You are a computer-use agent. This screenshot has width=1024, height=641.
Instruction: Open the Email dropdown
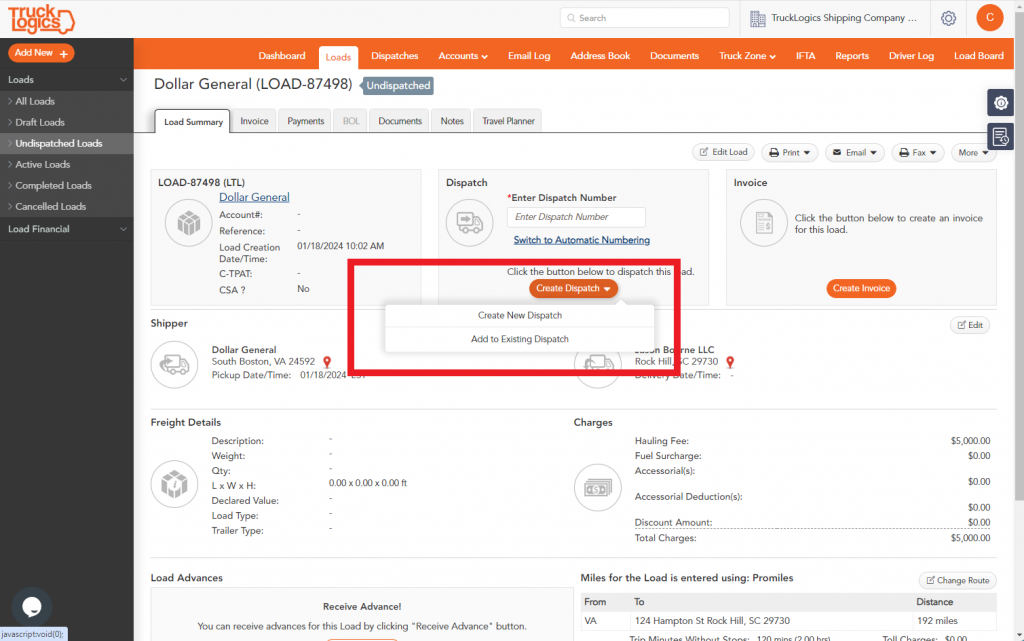(x=855, y=153)
